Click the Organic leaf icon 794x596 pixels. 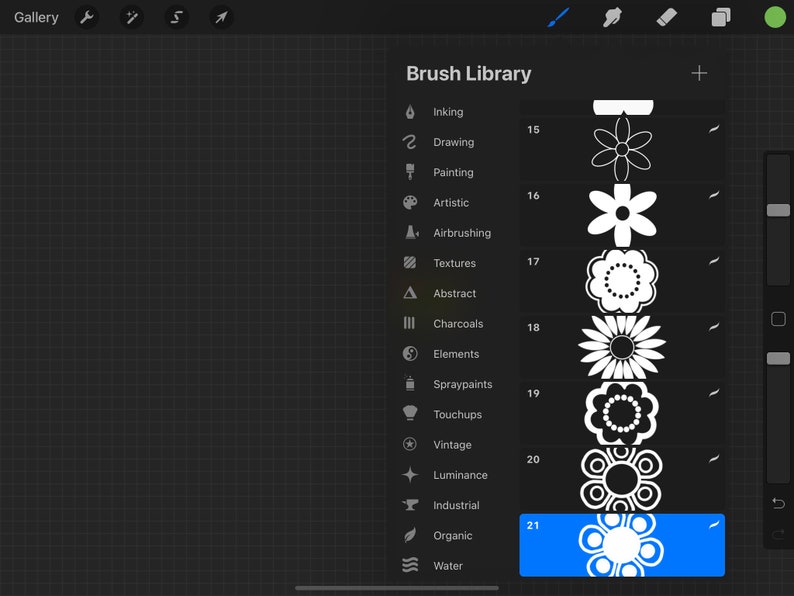(x=410, y=535)
